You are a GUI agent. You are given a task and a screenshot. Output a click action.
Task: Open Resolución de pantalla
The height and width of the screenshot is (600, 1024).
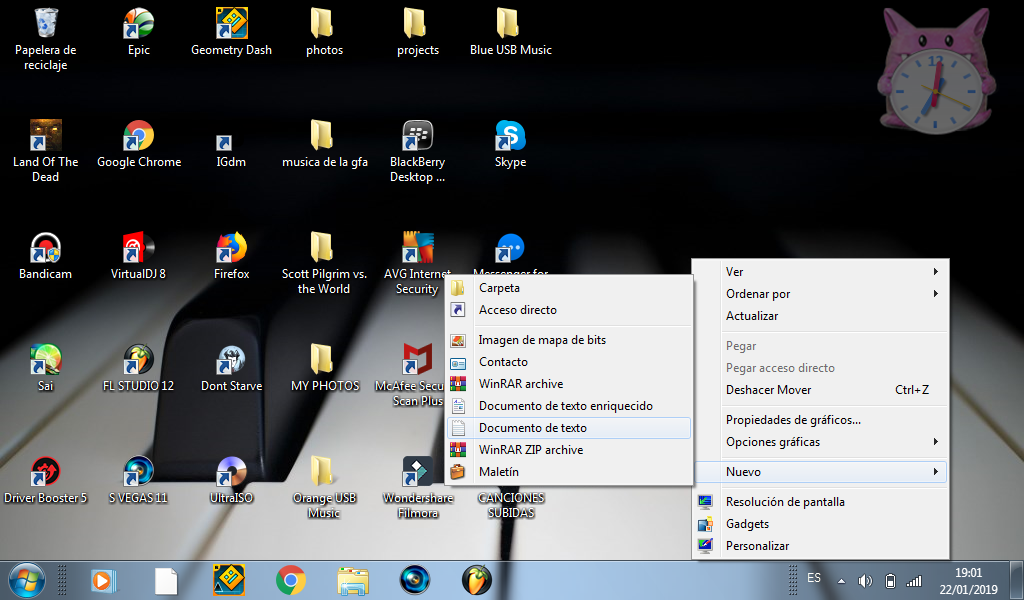point(821,502)
